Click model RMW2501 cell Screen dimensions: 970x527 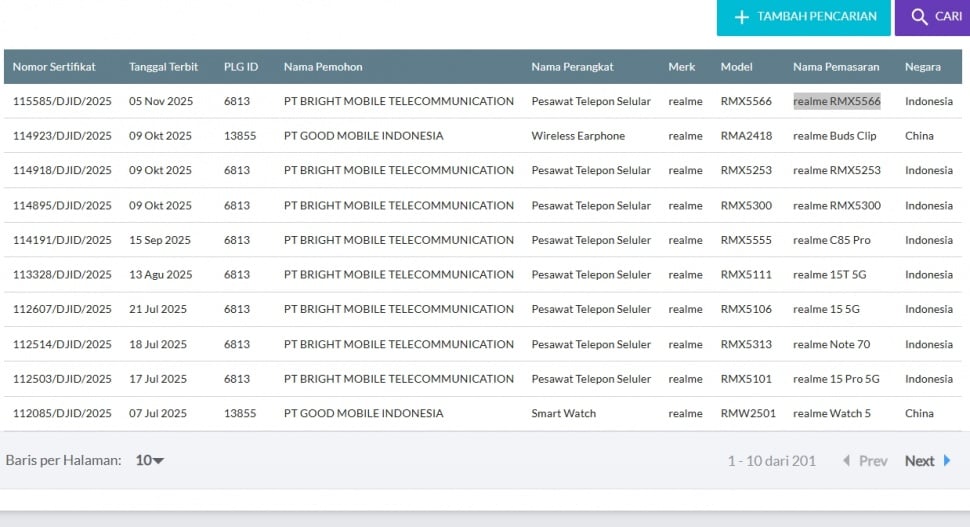click(x=748, y=413)
